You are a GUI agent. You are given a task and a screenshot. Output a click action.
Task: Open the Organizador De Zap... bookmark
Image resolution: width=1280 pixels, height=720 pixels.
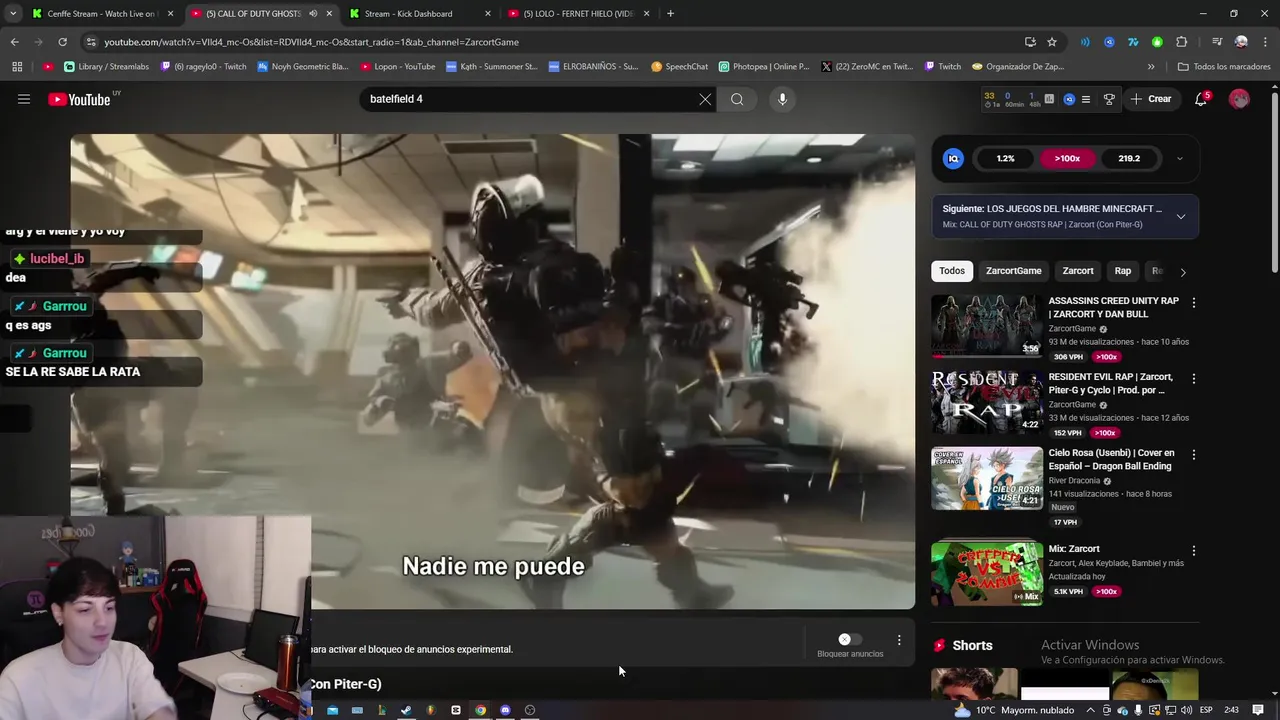point(1017,67)
